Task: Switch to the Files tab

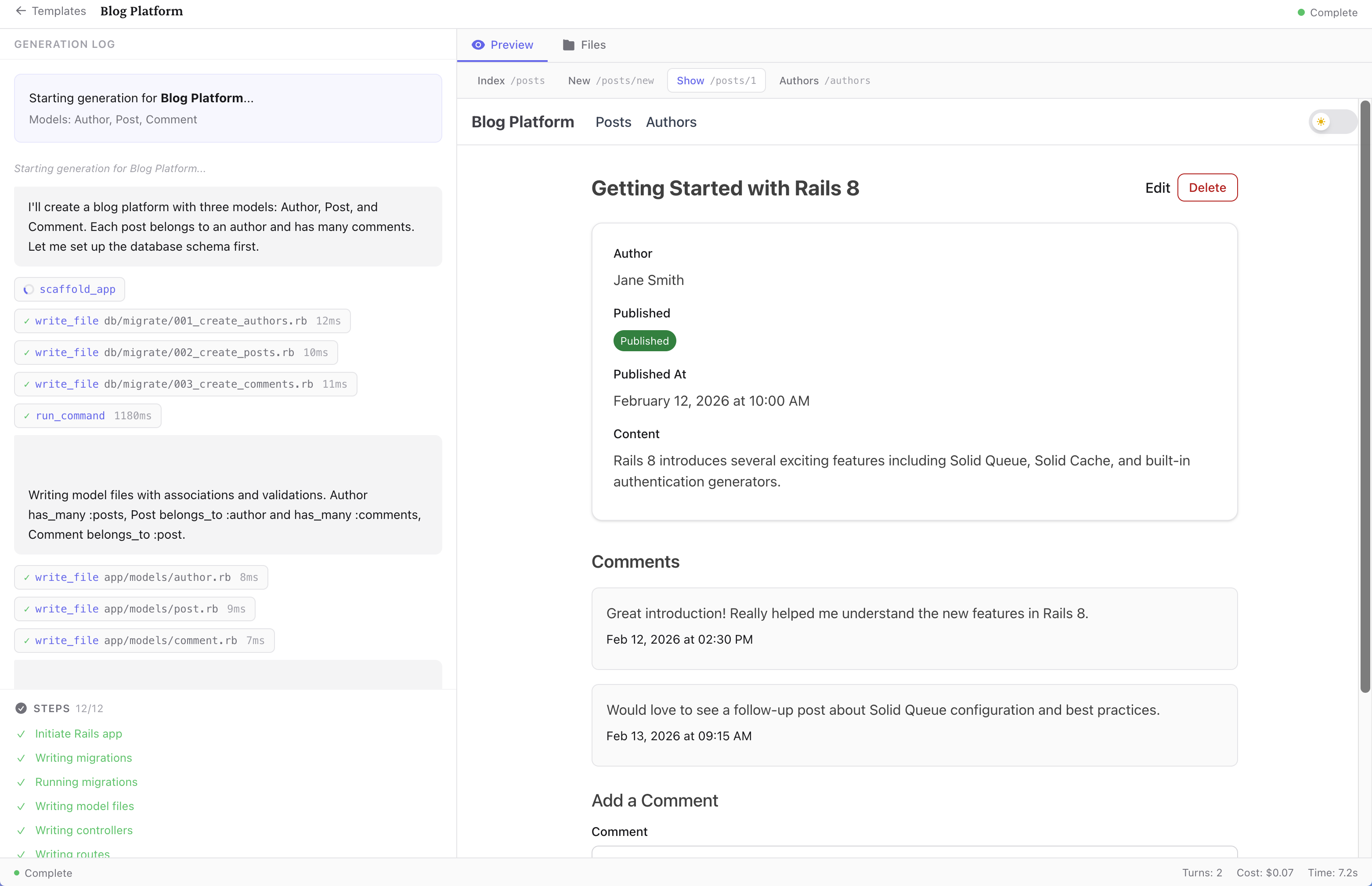Action: [x=584, y=45]
